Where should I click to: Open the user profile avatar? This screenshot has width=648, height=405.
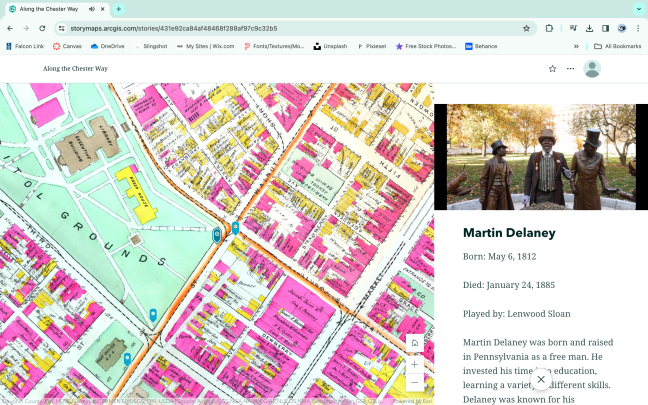tap(592, 69)
